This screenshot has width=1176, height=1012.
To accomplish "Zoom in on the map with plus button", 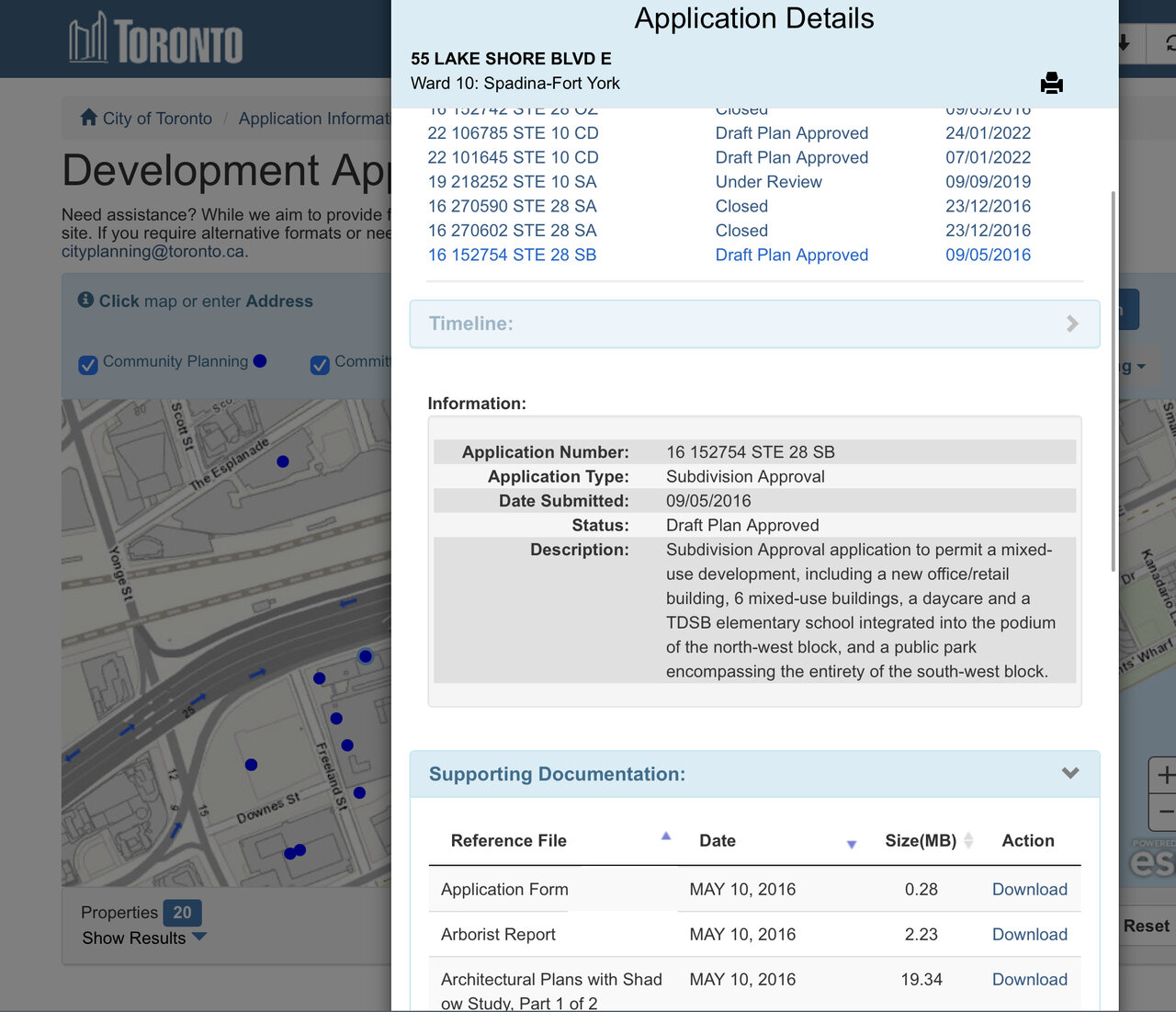I will tap(1164, 775).
